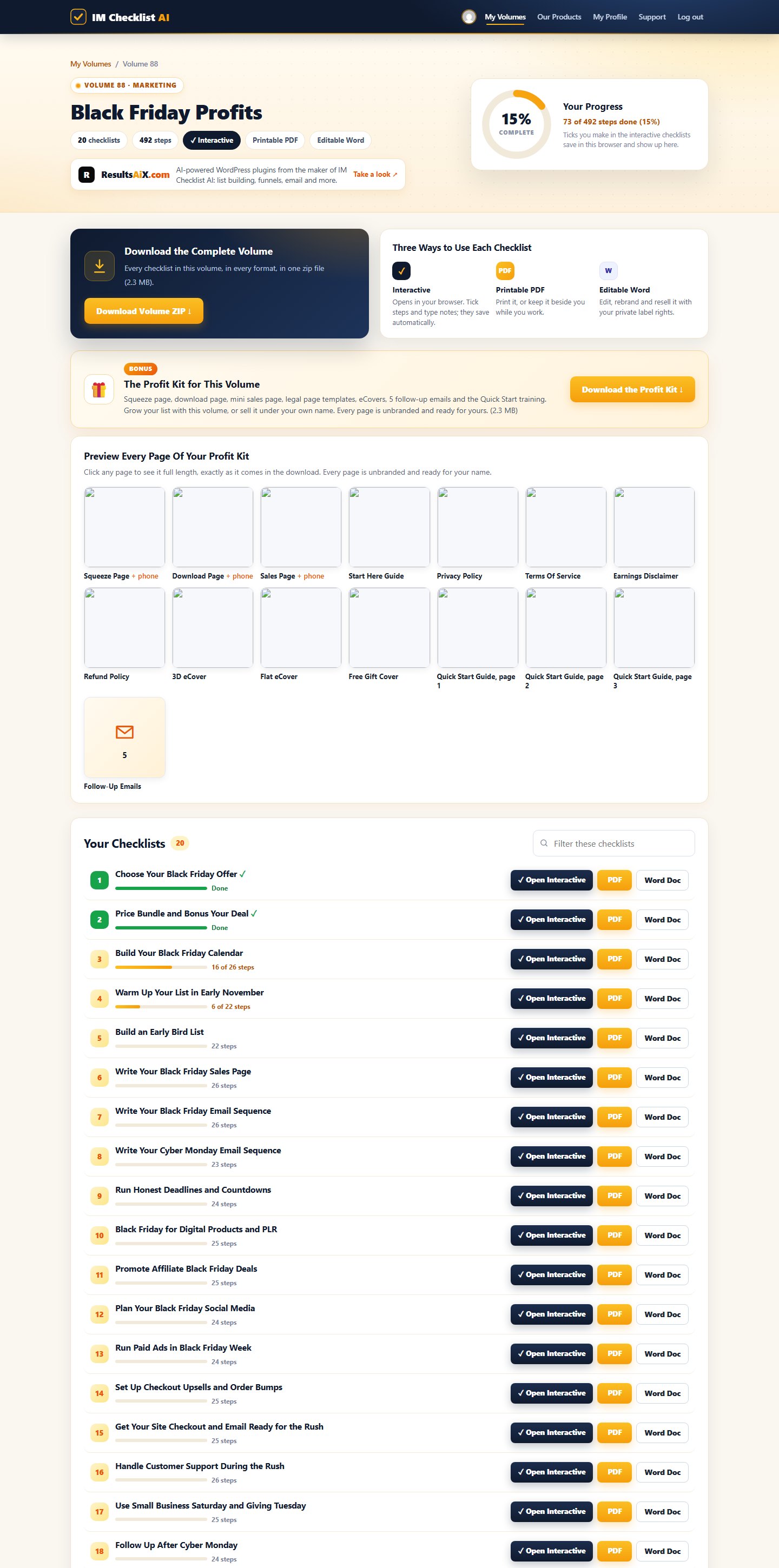The image size is (779, 1568).
Task: Open My Profile in top navigation
Action: tap(610, 17)
